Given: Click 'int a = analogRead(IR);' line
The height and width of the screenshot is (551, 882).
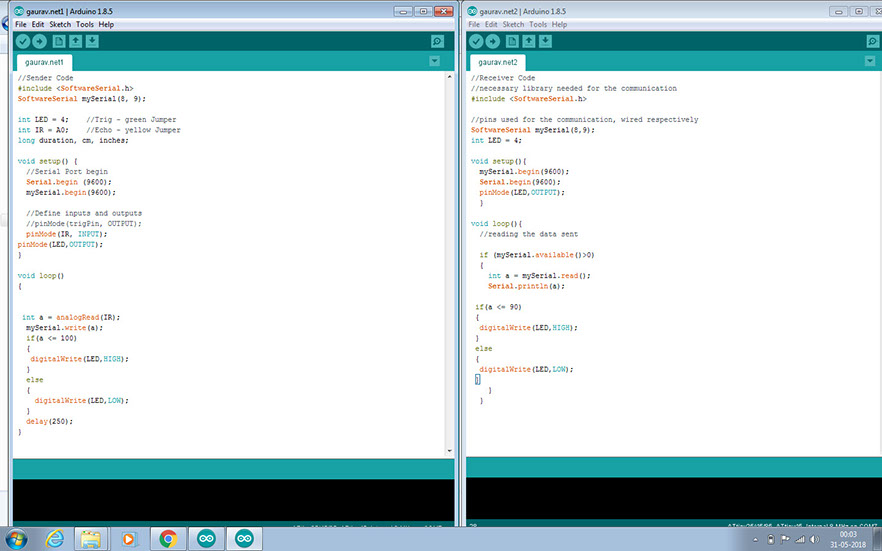Looking at the screenshot, I should click(x=71, y=317).
